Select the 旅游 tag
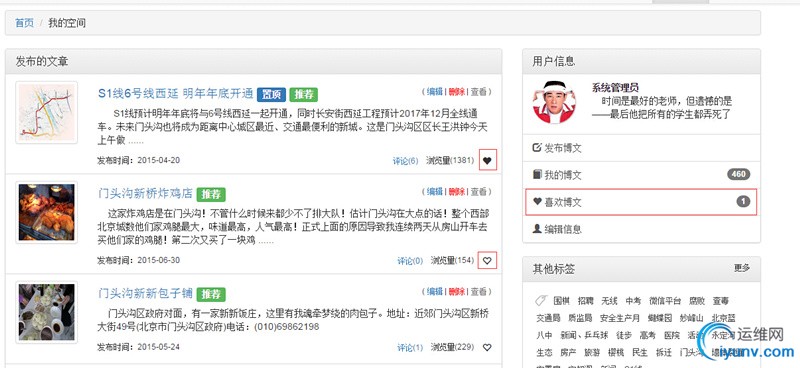 point(592,353)
